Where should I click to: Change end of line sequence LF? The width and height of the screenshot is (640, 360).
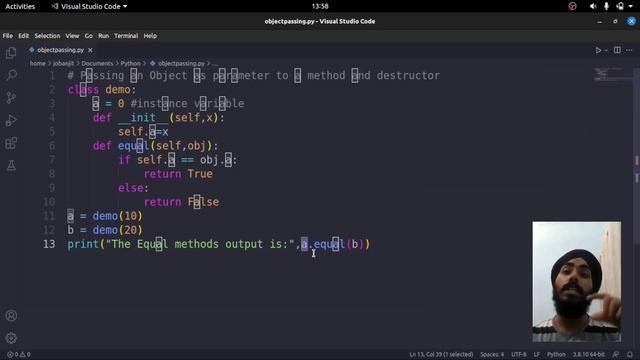[x=536, y=354]
